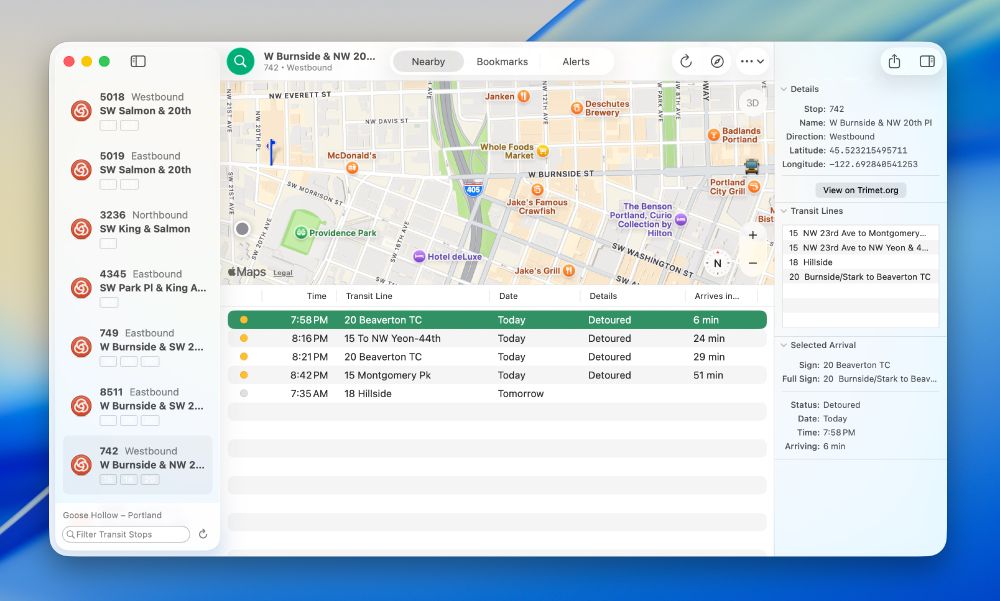Select 15 NW 23rd Ave to Montgomery line
This screenshot has width=1000, height=601.
[x=860, y=233]
